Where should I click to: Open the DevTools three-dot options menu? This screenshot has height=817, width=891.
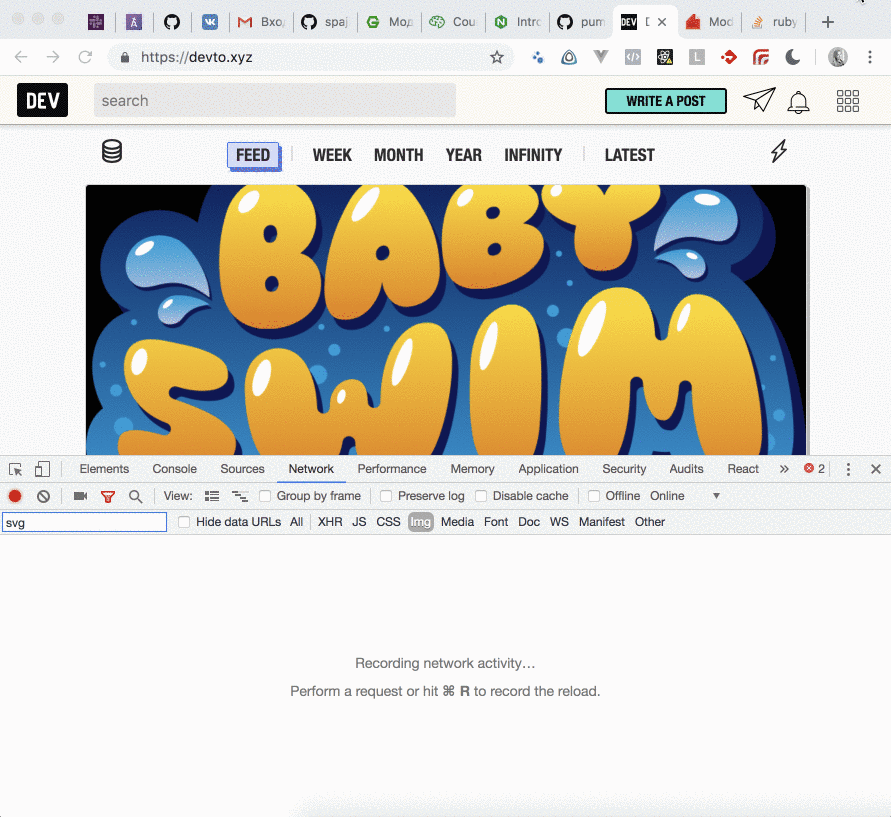point(848,469)
